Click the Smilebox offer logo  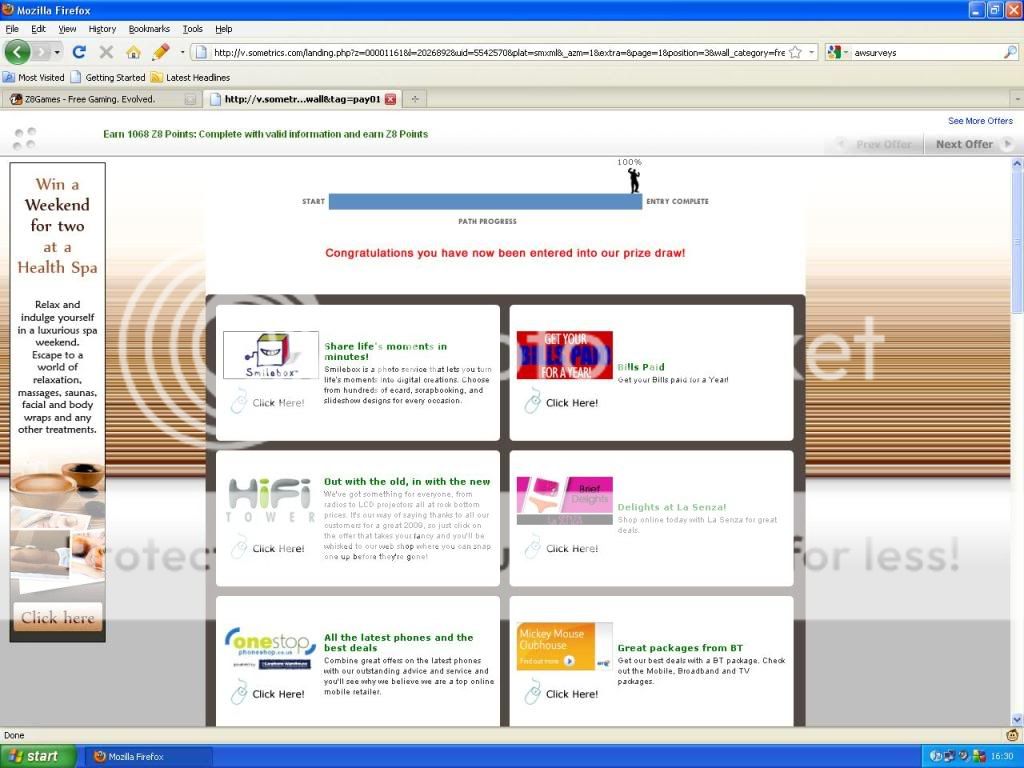coord(270,355)
